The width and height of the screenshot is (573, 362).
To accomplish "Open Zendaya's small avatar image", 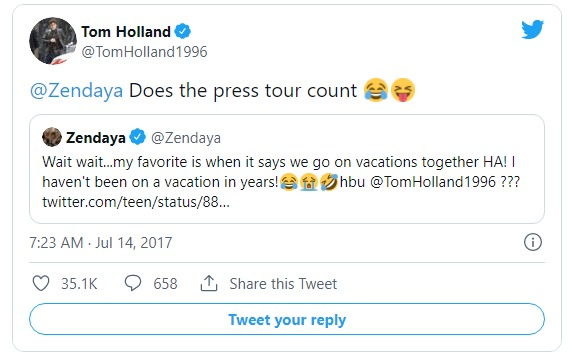I will (52, 137).
